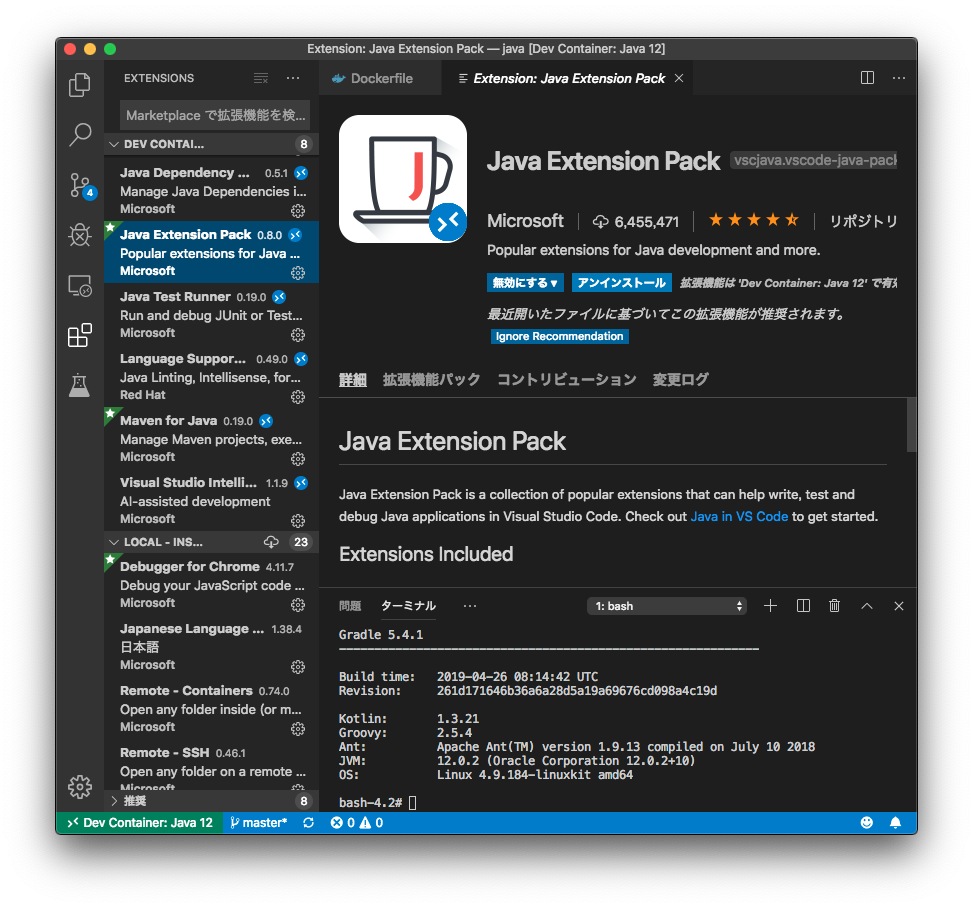The image size is (973, 908).
Task: Collapse the LOCAL - INSTALLED section
Action: pos(211,542)
